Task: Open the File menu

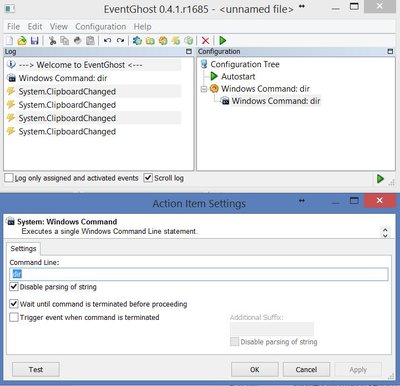Action: (x=14, y=27)
